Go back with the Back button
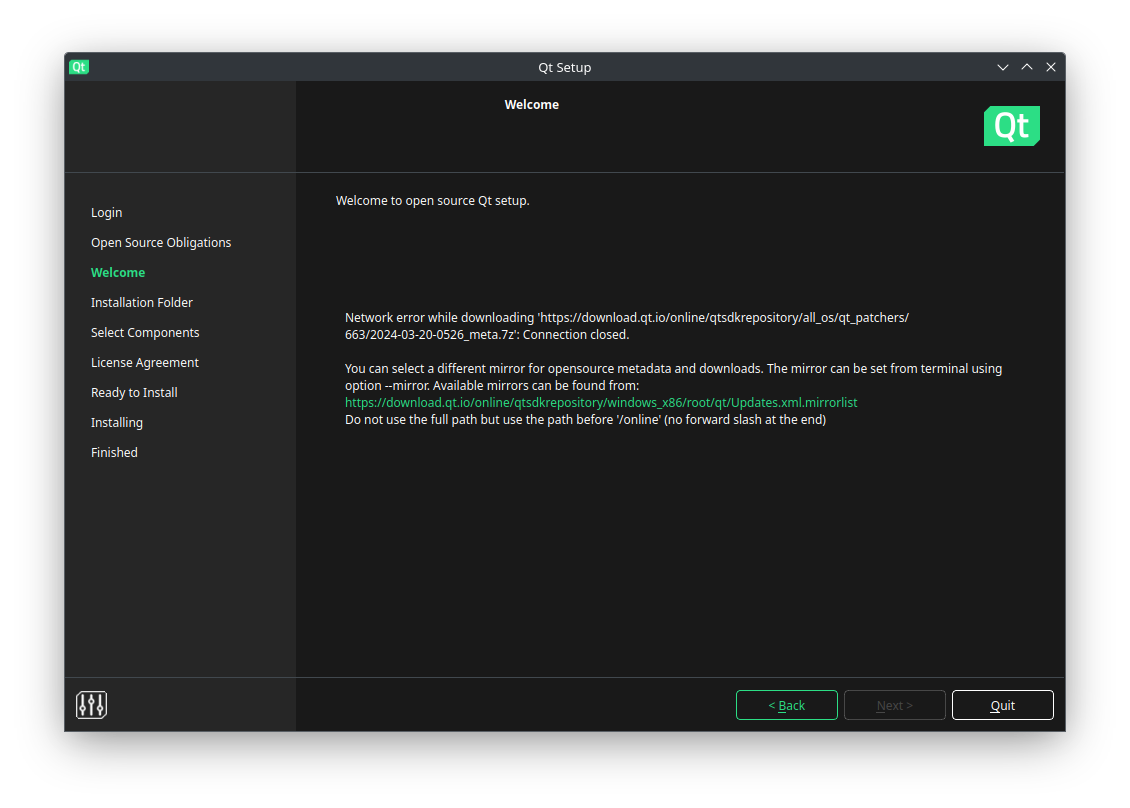The width and height of the screenshot is (1130, 808). (x=786, y=705)
